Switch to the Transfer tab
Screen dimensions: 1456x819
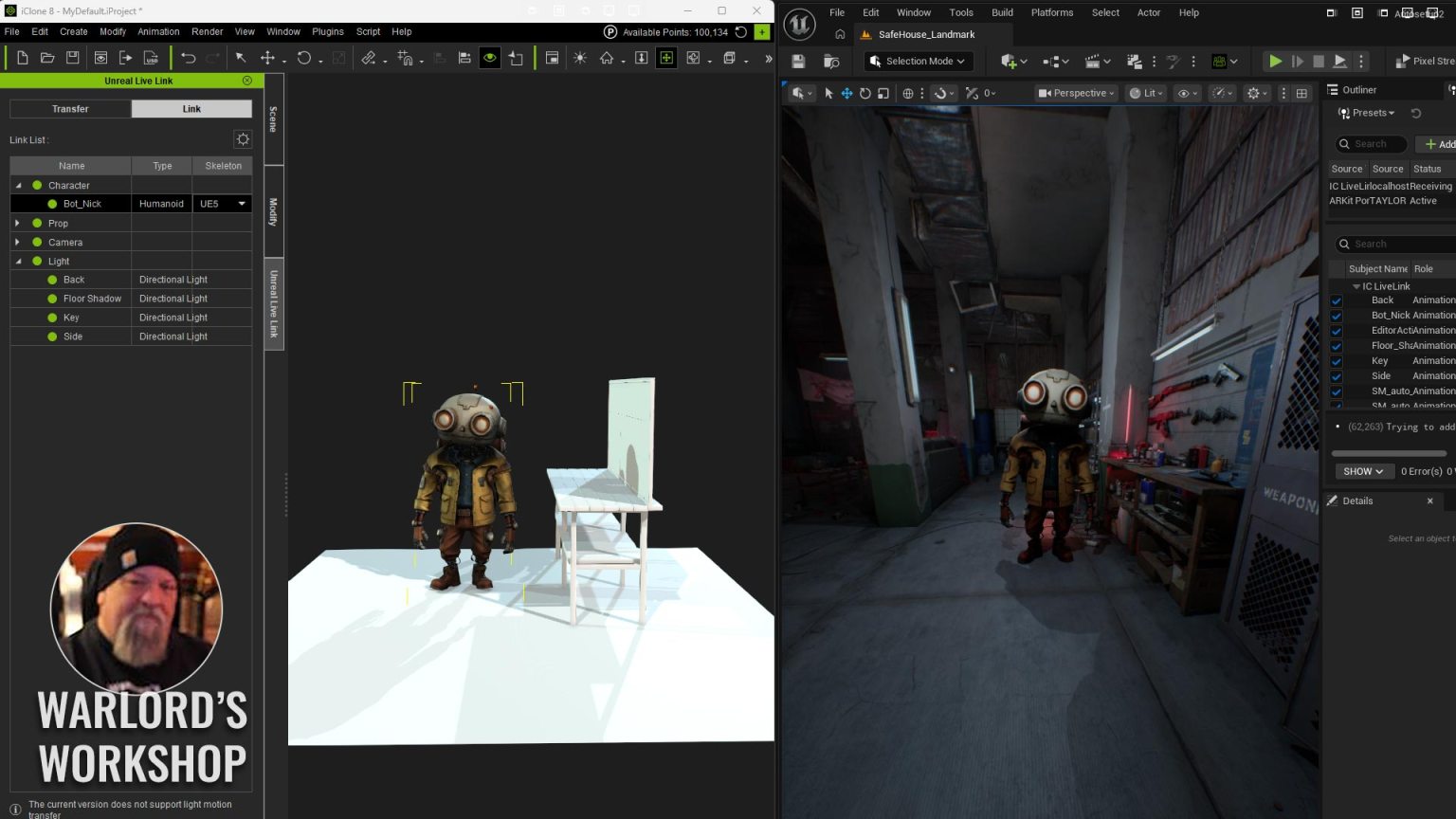(x=70, y=109)
